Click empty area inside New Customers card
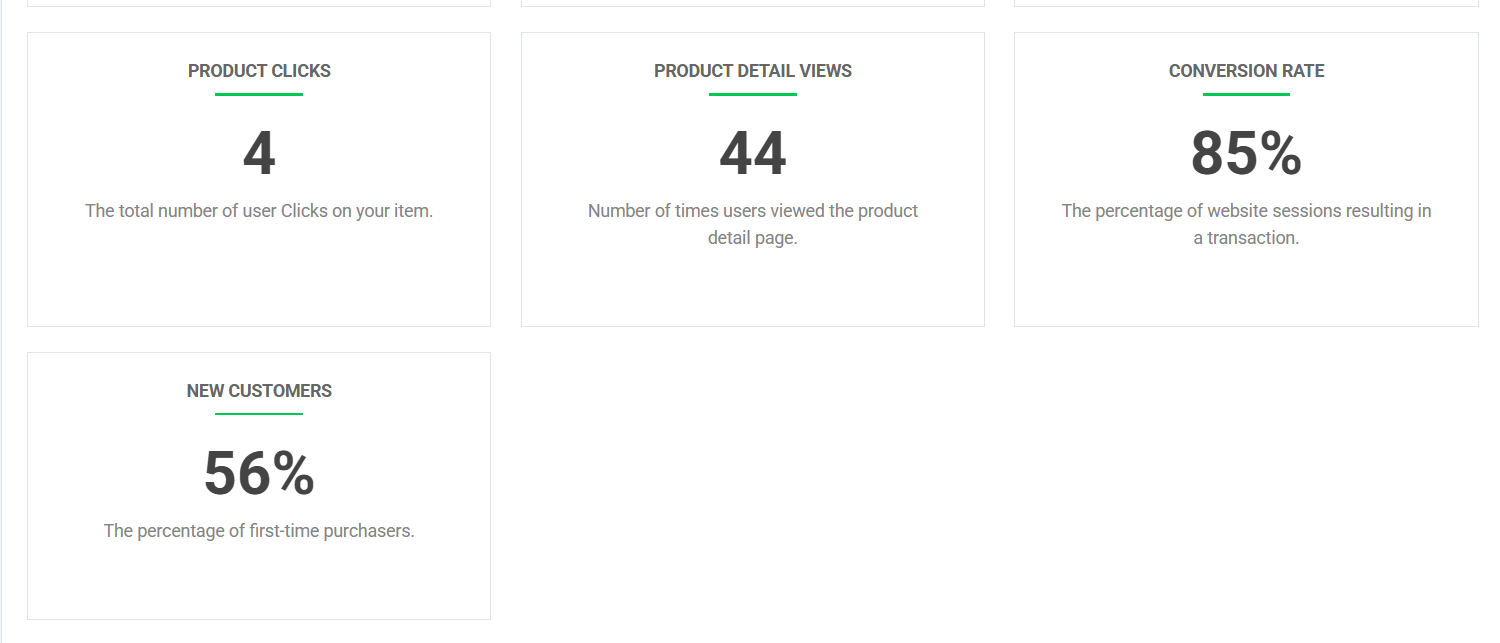Image resolution: width=1500 pixels, height=643 pixels. point(259,585)
